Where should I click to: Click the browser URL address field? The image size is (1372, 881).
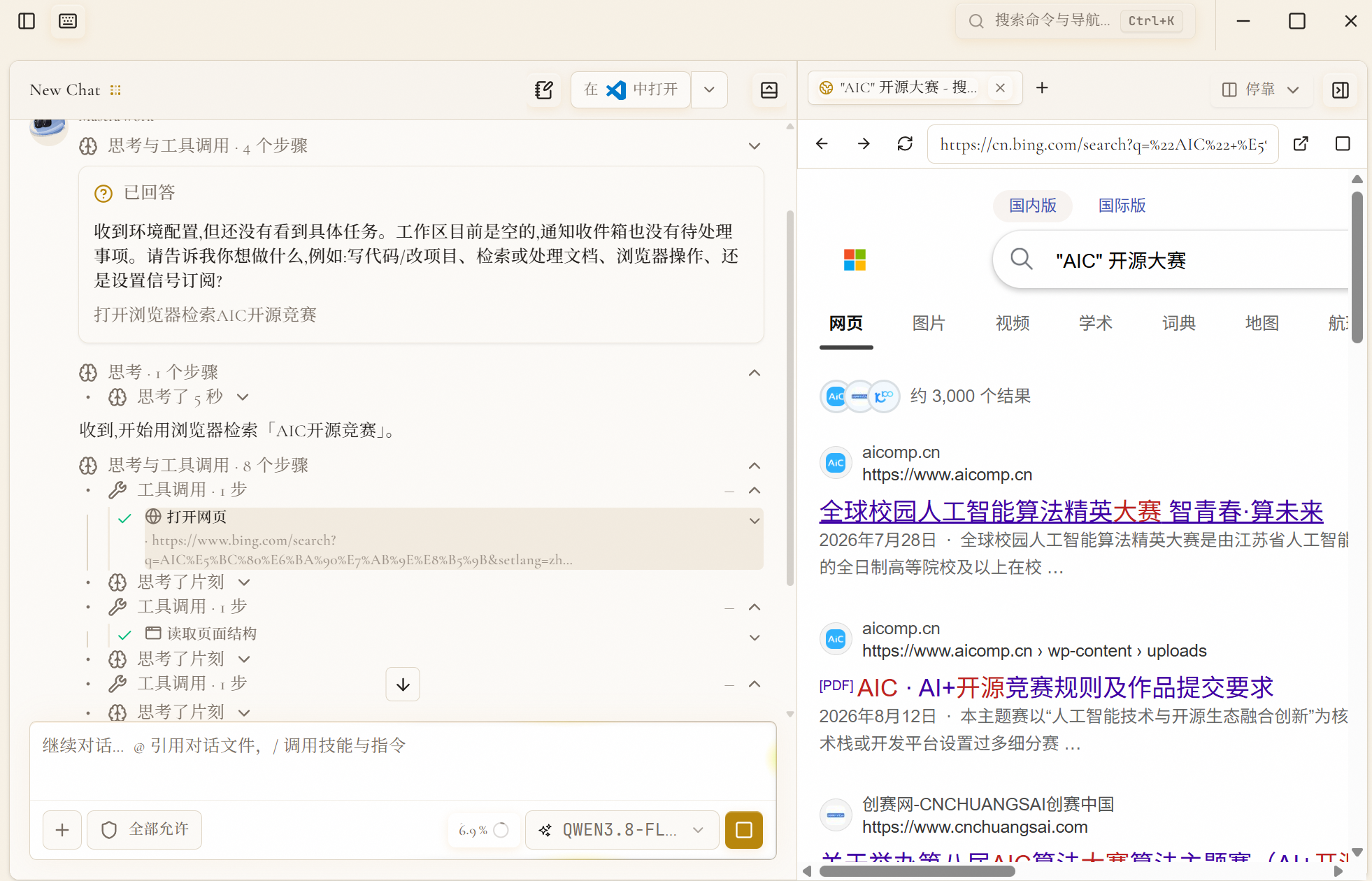coord(1103,144)
